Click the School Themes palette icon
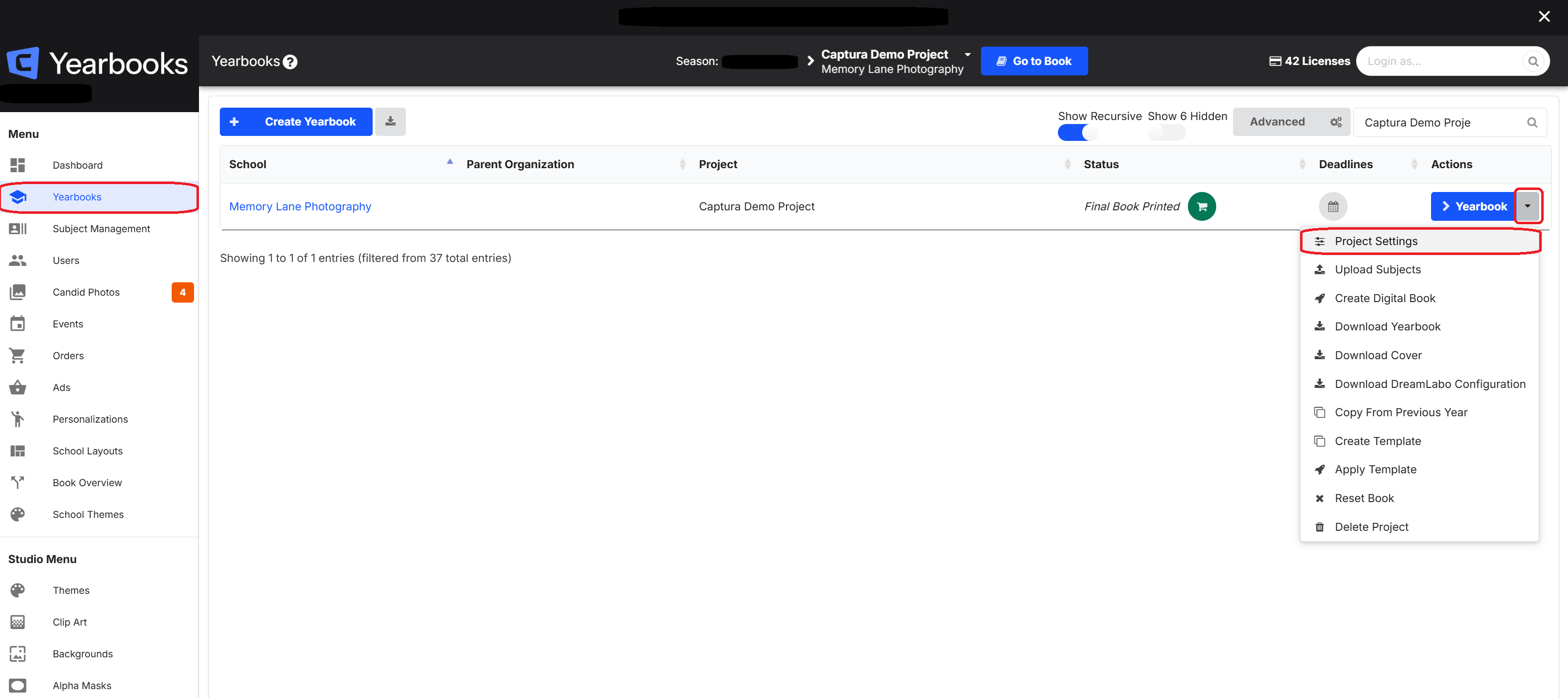Viewport: 1568px width, 698px height. (x=18, y=514)
